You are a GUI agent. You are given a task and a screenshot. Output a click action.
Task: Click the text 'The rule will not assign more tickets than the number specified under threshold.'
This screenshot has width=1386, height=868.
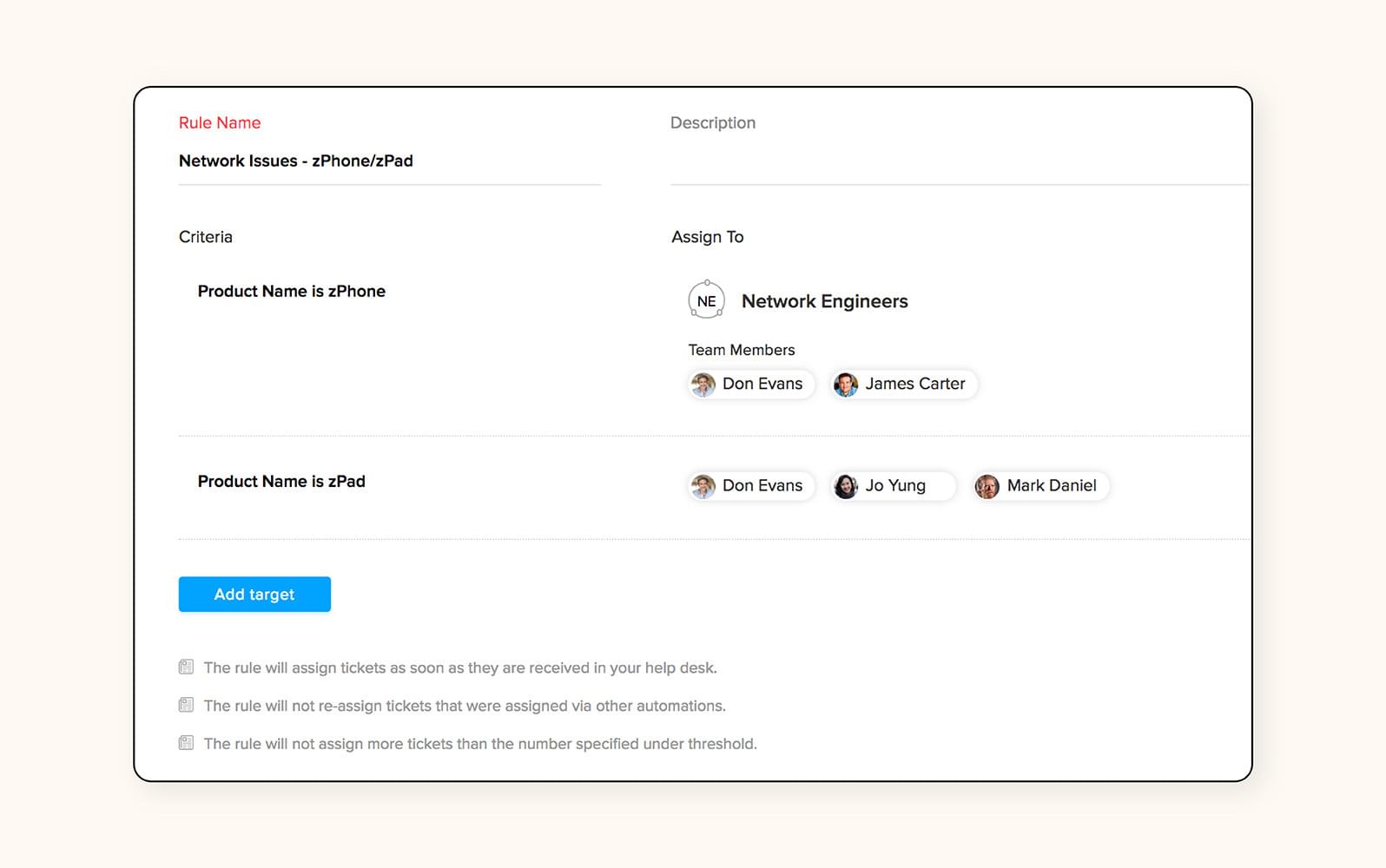480,744
